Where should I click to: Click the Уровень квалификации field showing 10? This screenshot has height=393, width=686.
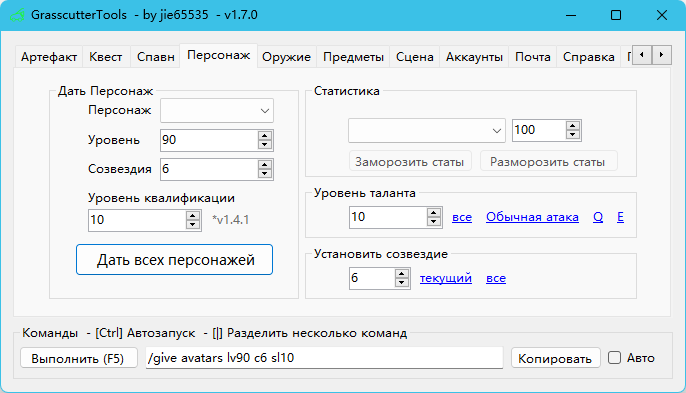pos(137,220)
